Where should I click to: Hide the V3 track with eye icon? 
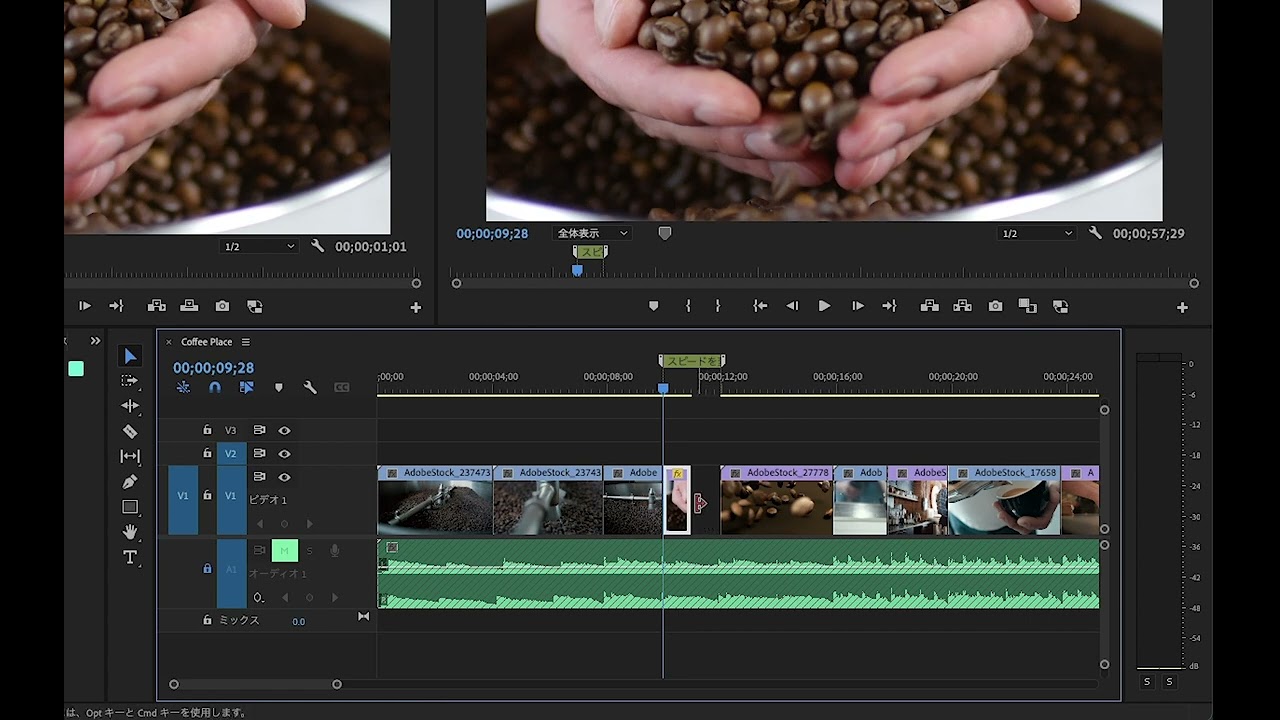tap(284, 430)
